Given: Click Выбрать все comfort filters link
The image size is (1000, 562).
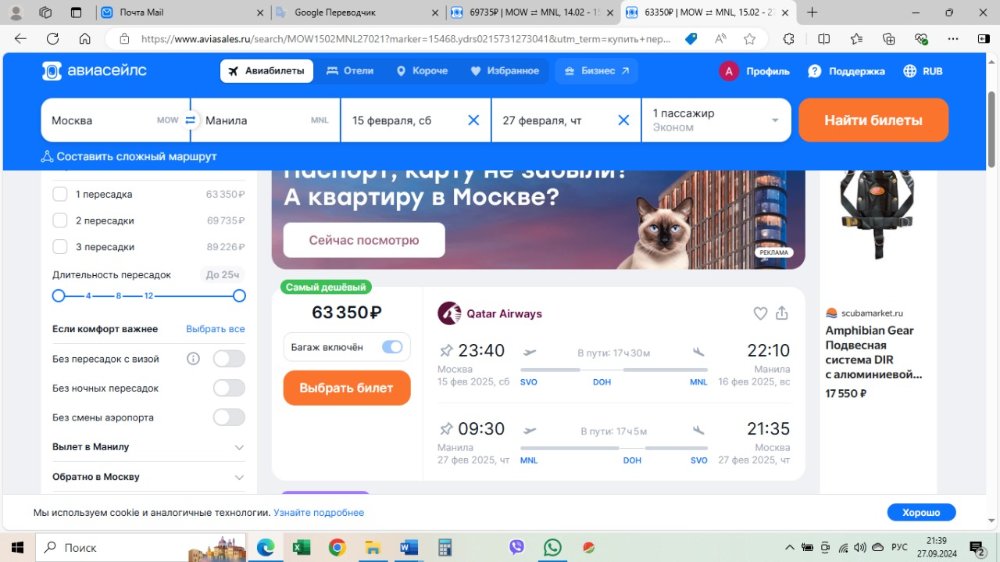Looking at the screenshot, I should tap(216, 329).
